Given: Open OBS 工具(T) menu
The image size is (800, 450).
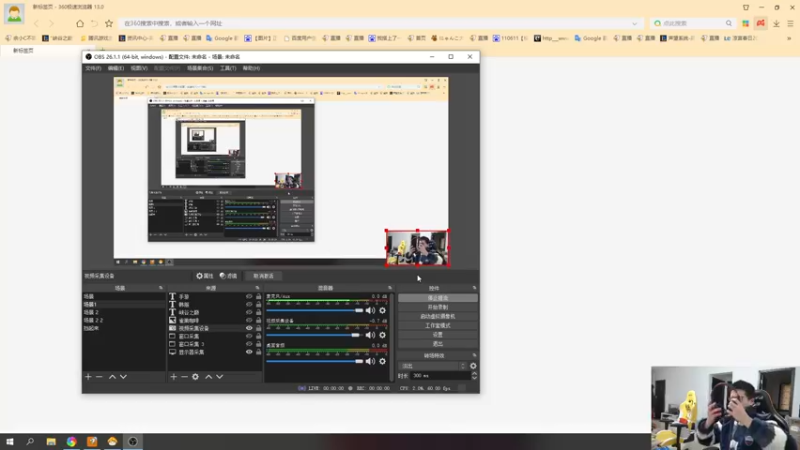Looking at the screenshot, I should [x=228, y=68].
